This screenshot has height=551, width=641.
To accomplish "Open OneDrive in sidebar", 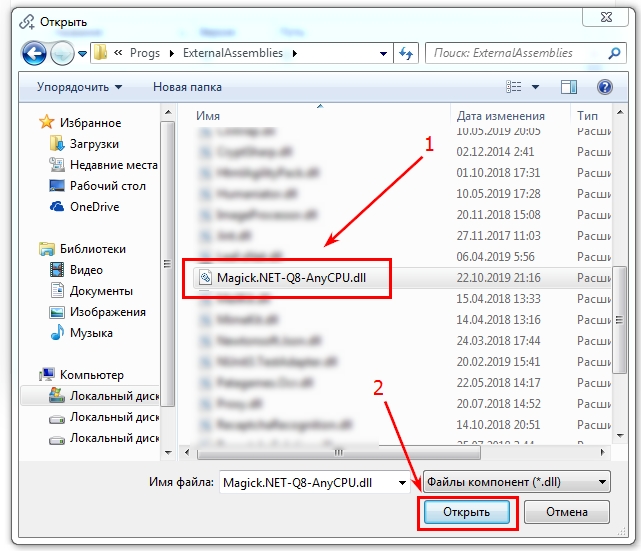I will click(x=94, y=207).
